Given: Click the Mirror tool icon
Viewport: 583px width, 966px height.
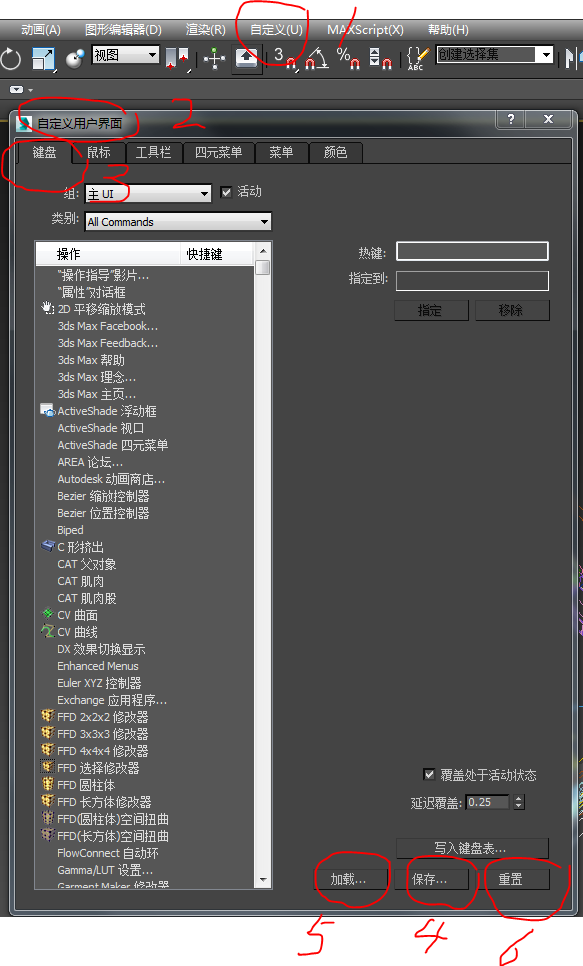Looking at the screenshot, I should tap(572, 59).
